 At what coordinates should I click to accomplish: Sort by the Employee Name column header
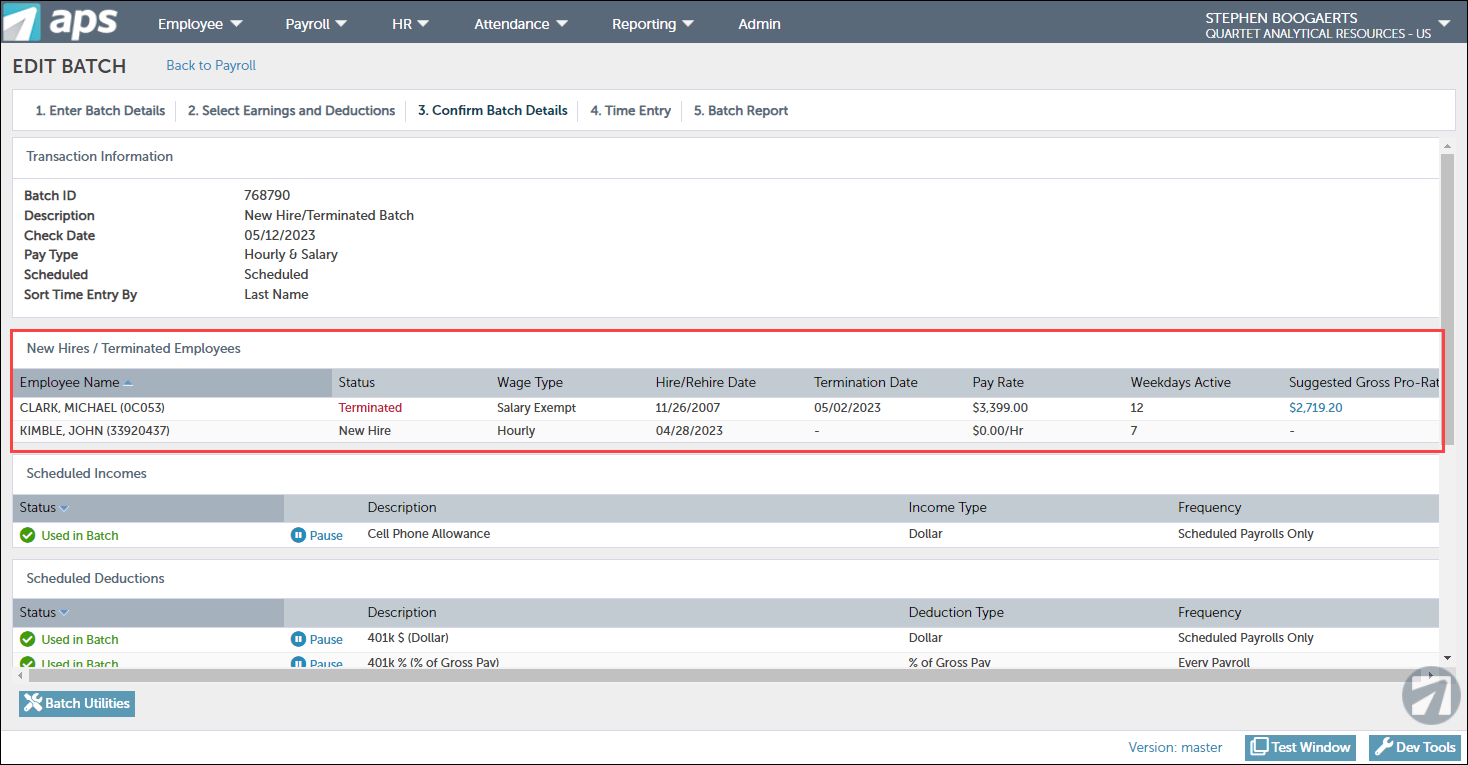[70, 382]
